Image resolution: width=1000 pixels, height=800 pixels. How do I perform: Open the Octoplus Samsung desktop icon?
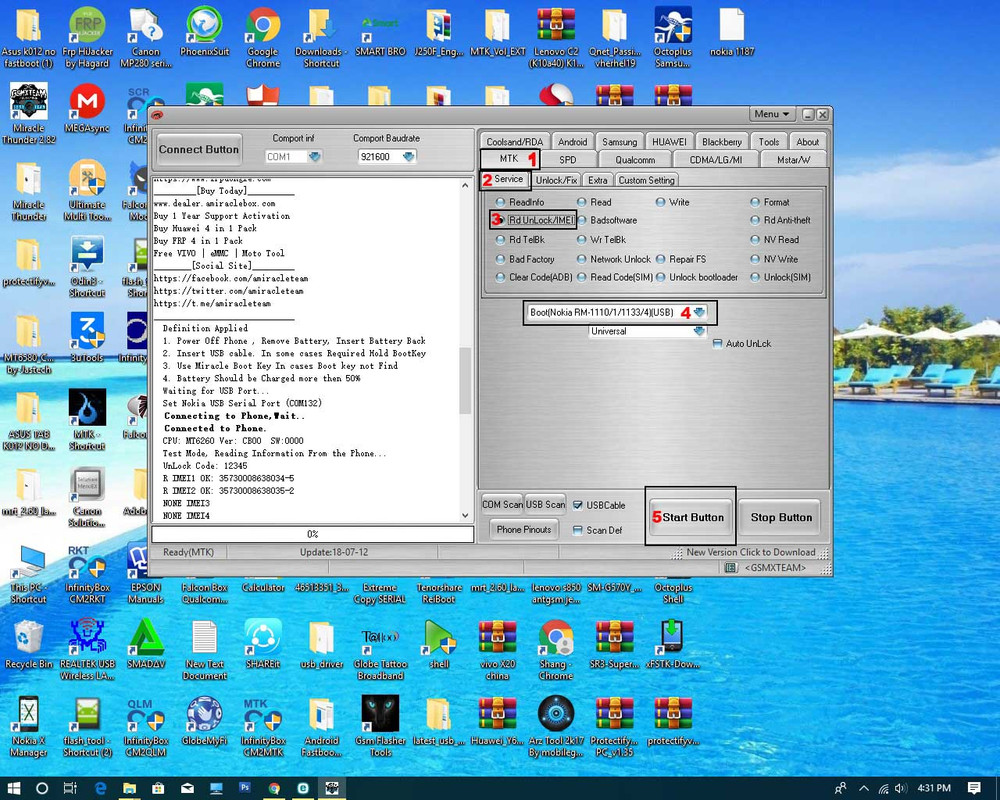point(673,37)
